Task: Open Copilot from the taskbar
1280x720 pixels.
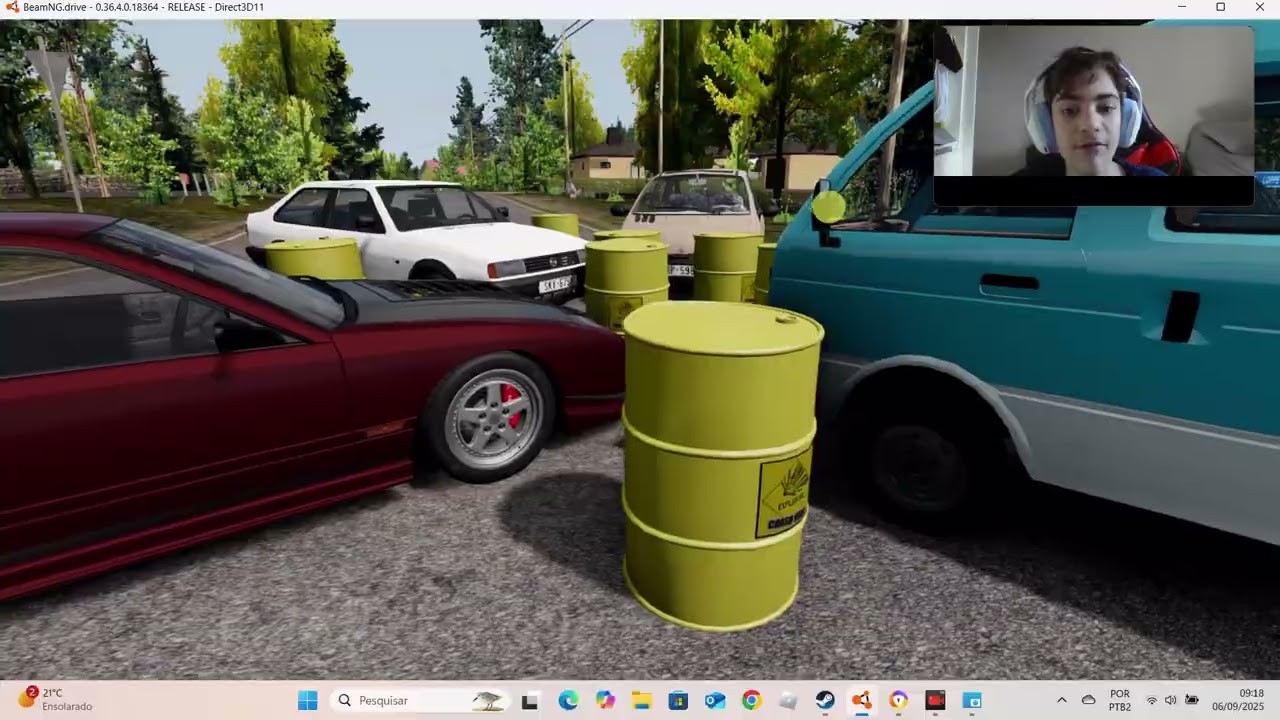Action: (605, 700)
